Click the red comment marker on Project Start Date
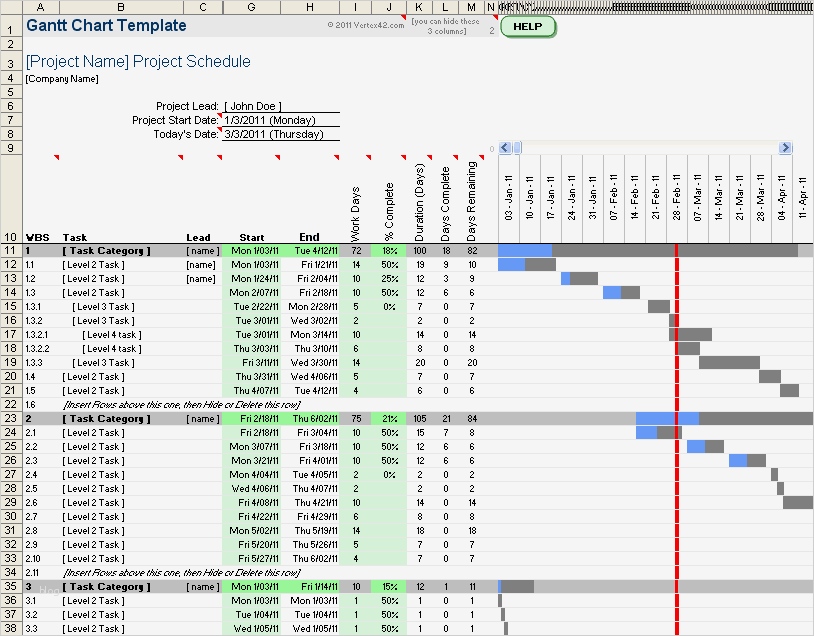The width and height of the screenshot is (814, 636). (220, 114)
